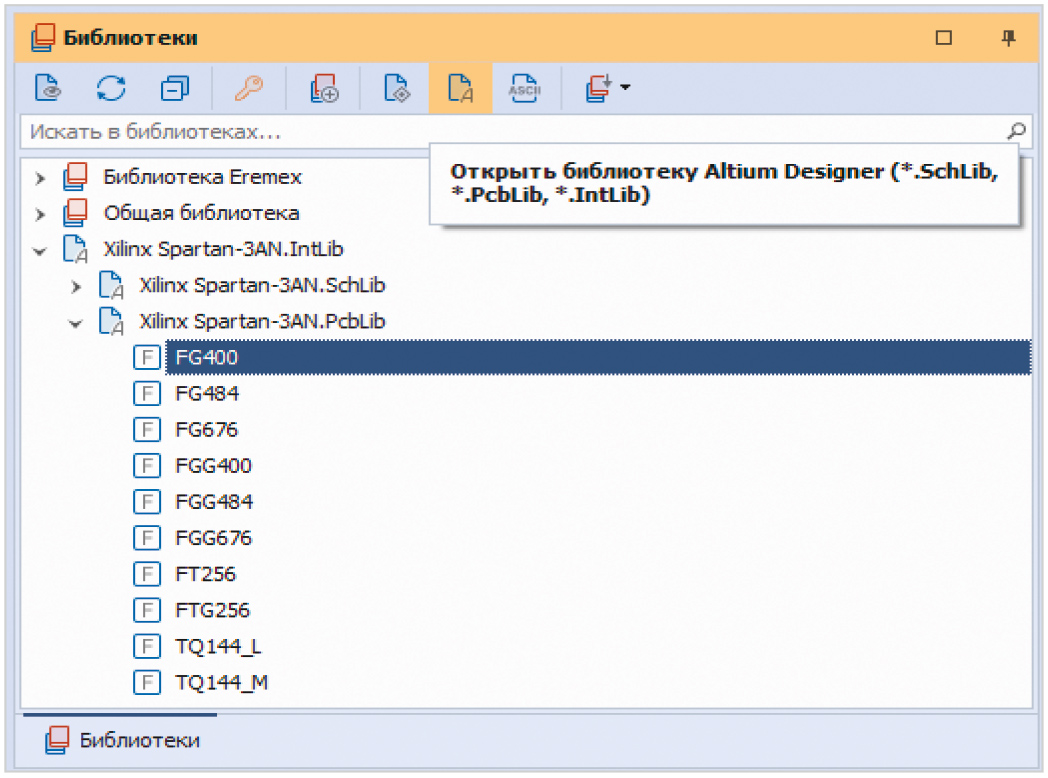Click the SchLib file icon
Image resolution: width=1048 pixels, height=778 pixels.
point(111,285)
